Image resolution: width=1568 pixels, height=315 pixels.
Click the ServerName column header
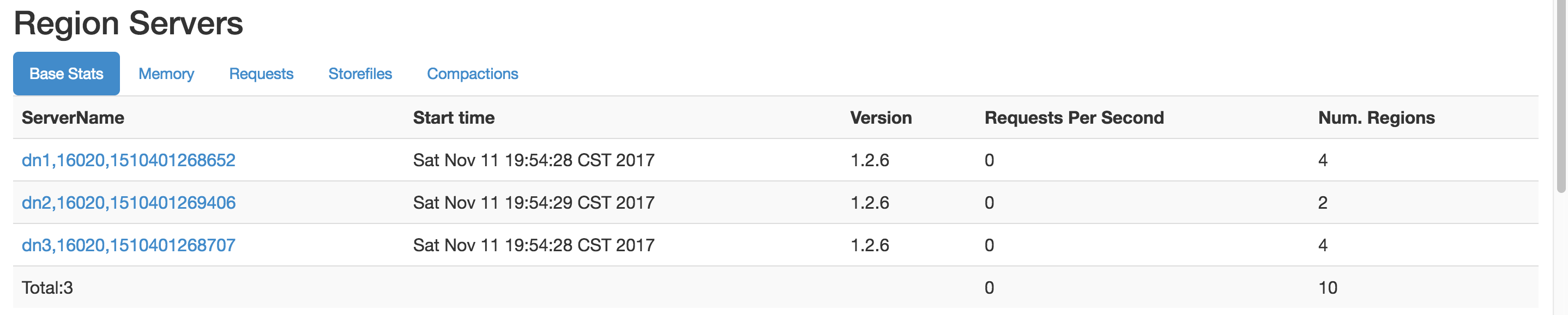tap(73, 118)
